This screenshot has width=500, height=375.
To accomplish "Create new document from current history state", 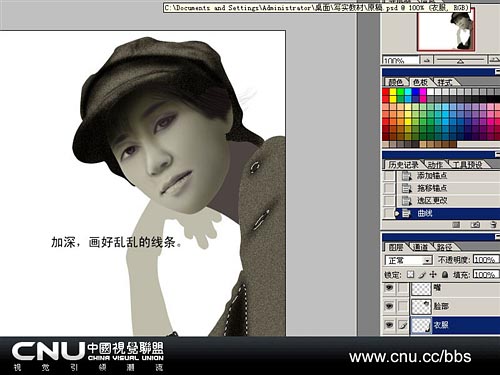I will click(456, 225).
